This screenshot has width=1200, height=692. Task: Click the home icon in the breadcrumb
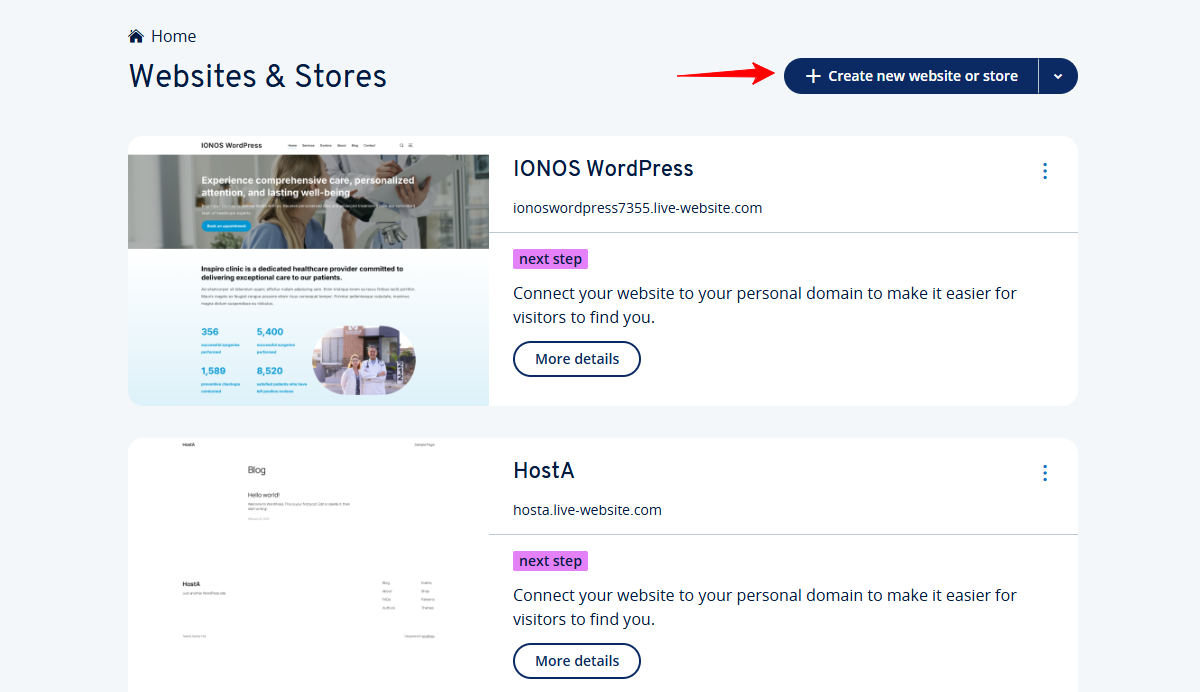136,36
